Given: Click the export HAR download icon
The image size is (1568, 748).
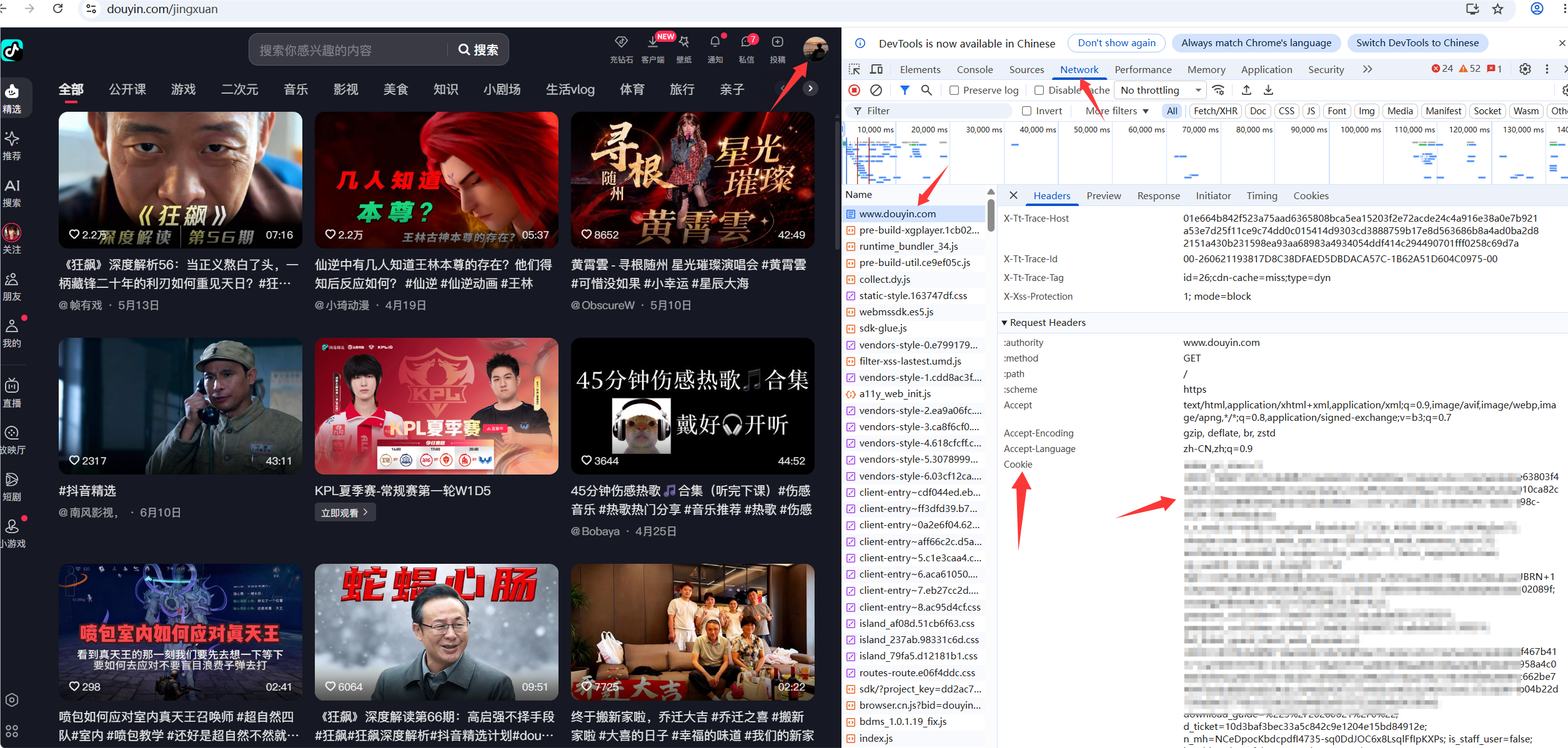Looking at the screenshot, I should [x=1268, y=91].
